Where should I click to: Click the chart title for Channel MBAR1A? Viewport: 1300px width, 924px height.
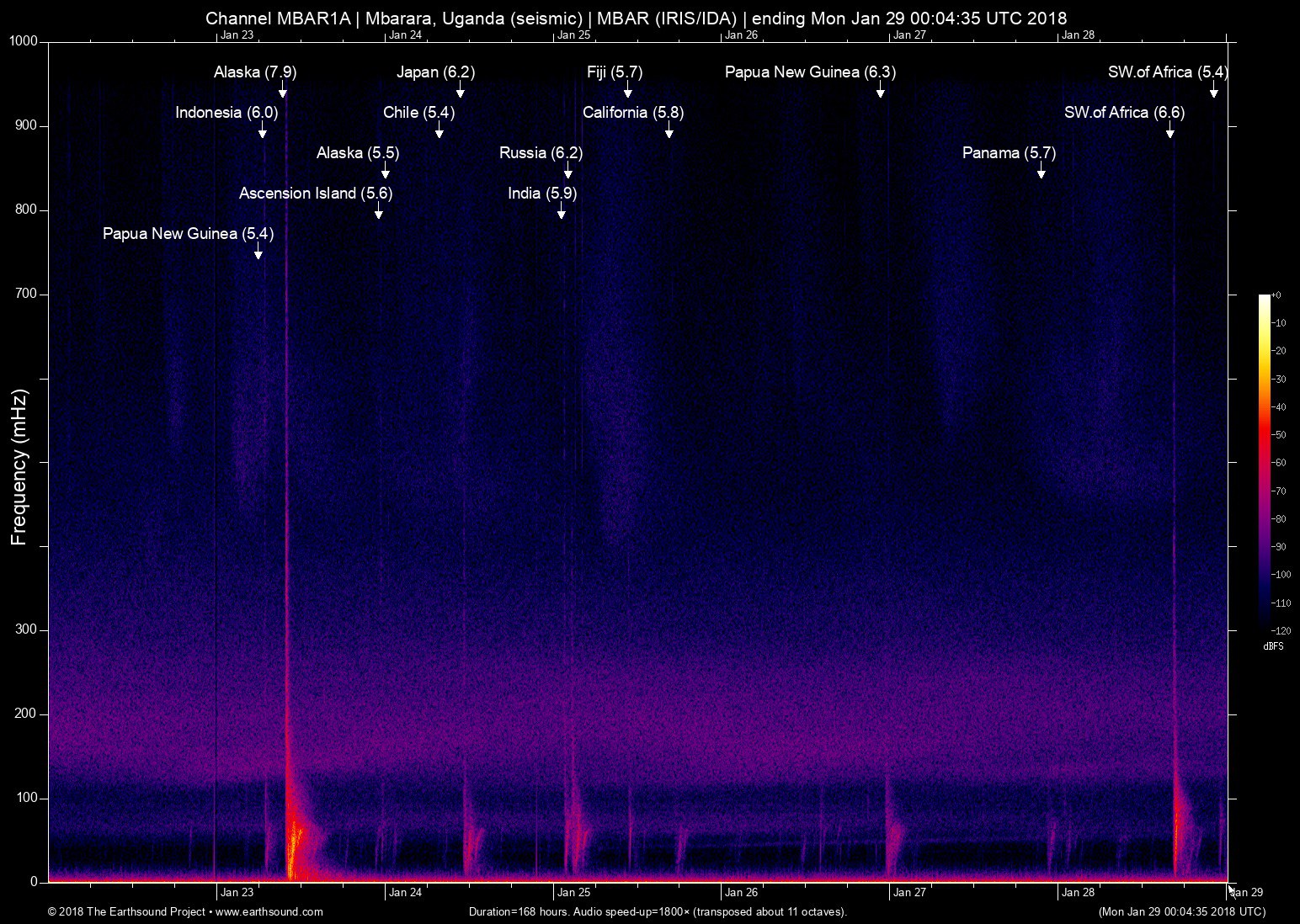click(x=636, y=19)
